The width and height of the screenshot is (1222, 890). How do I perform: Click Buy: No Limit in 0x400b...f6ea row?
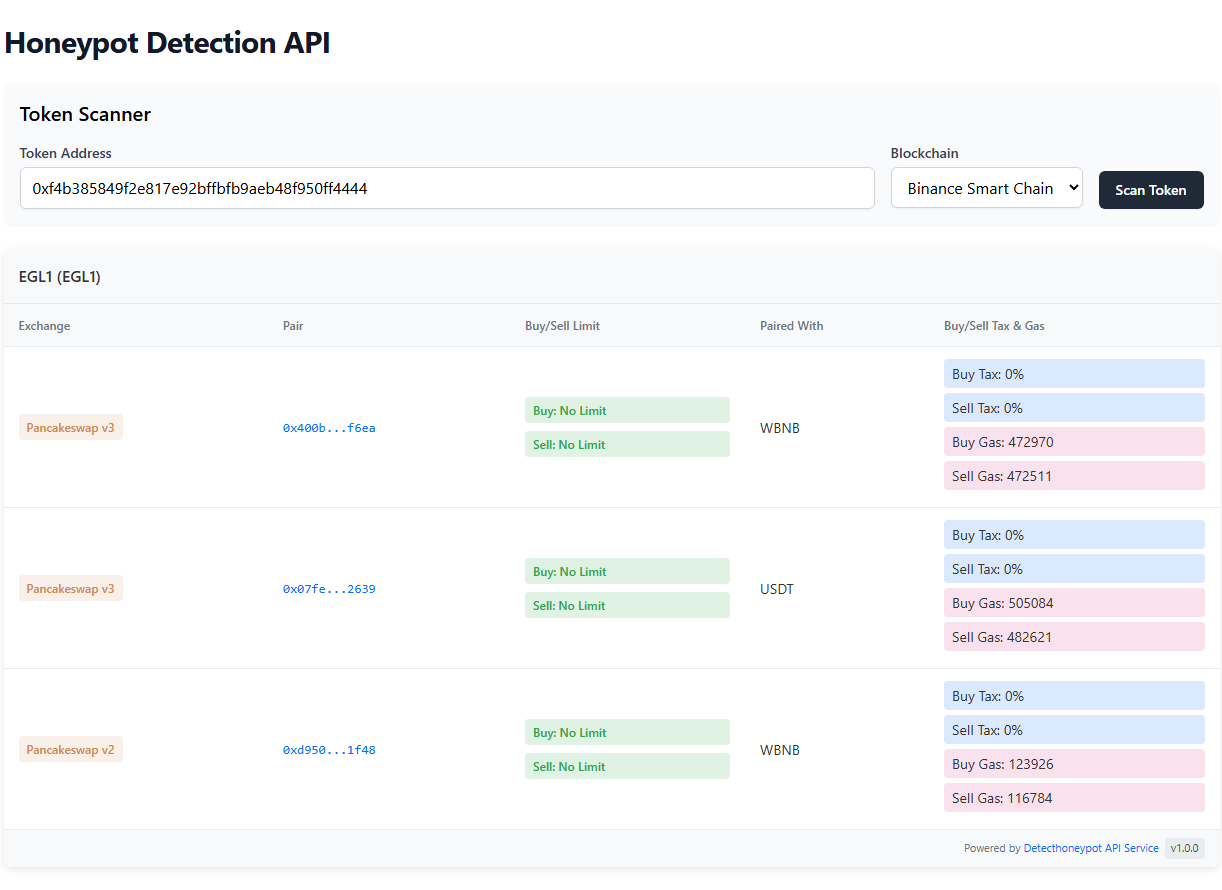[627, 410]
